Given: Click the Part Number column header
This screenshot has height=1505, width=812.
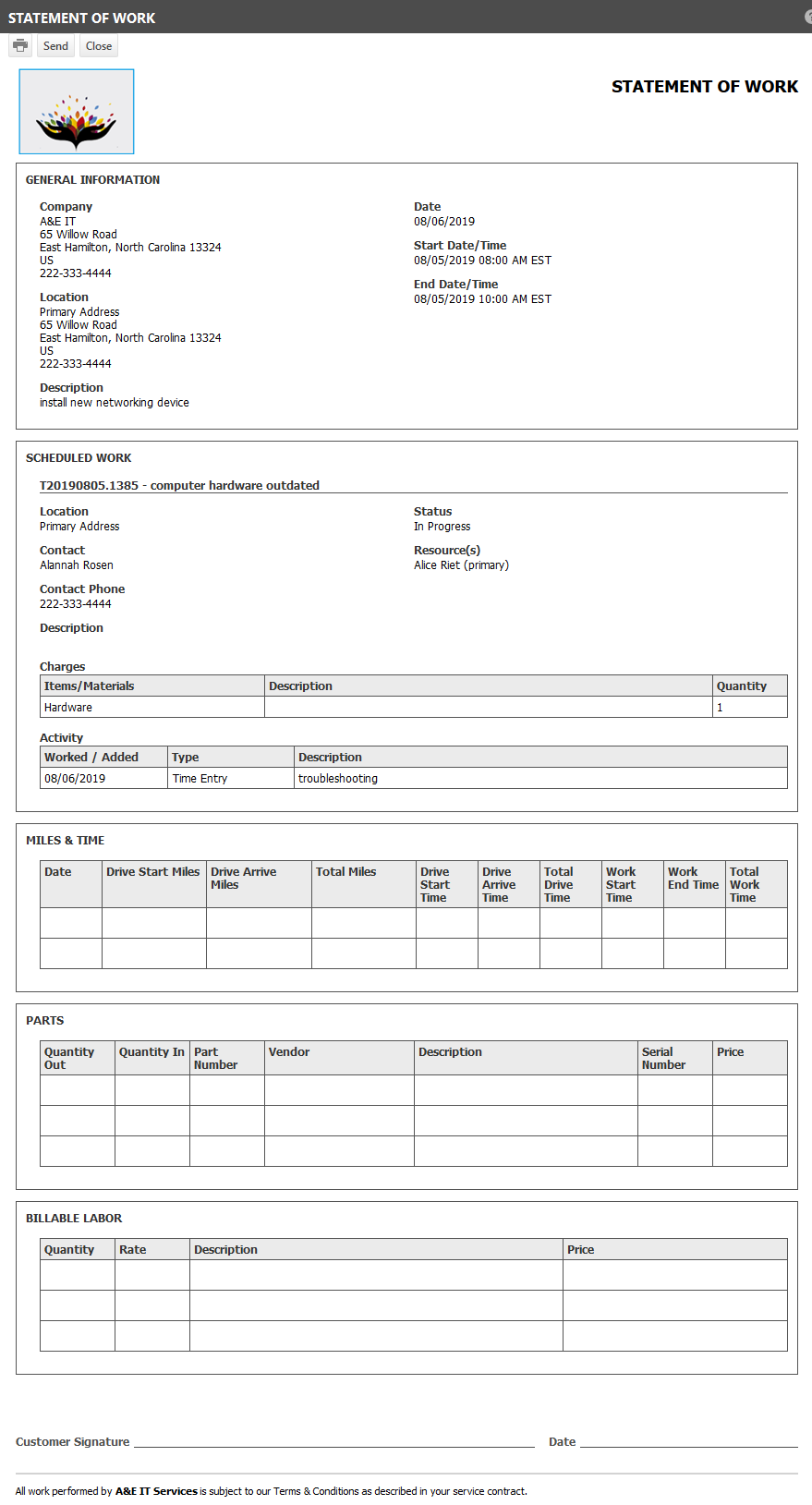Looking at the screenshot, I should [x=226, y=1059].
